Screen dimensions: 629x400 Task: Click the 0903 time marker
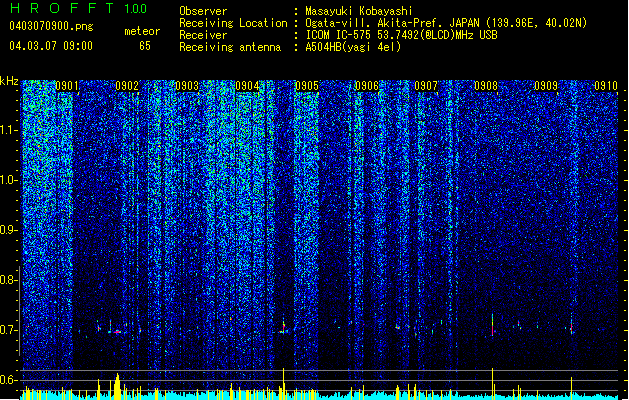pos(187,86)
